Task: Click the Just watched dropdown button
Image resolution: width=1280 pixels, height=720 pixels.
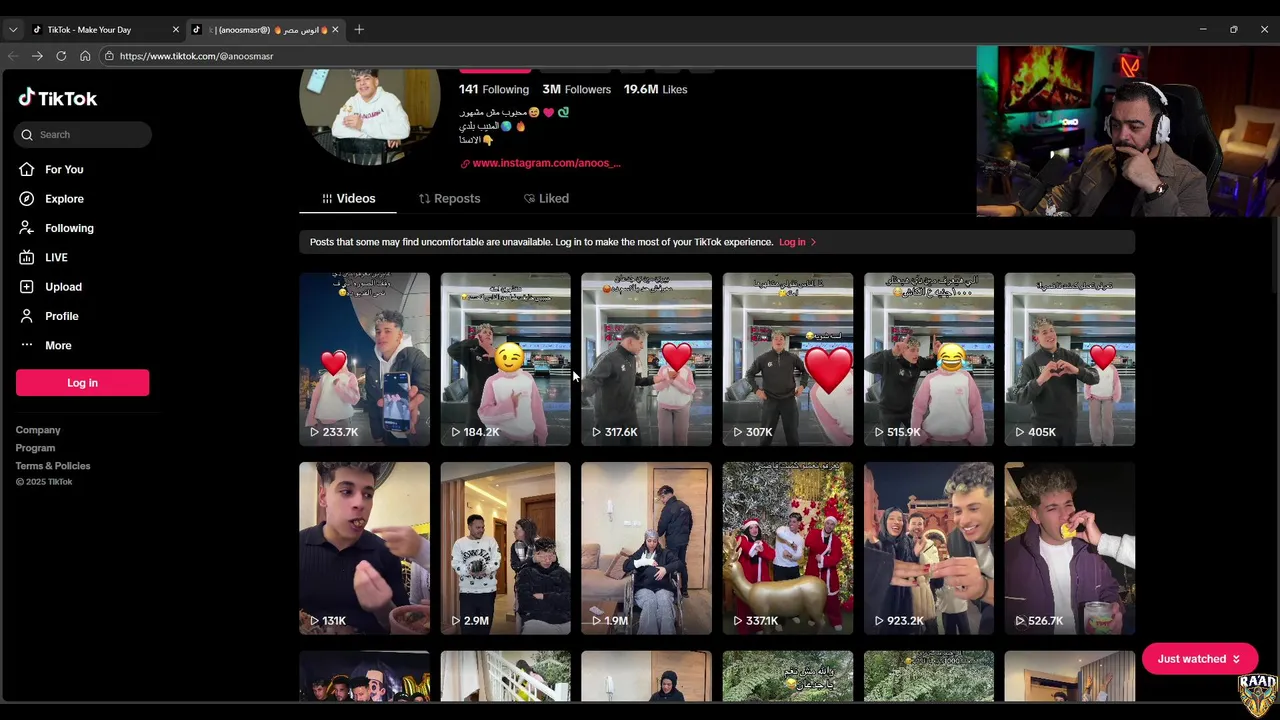Action: click(1199, 659)
